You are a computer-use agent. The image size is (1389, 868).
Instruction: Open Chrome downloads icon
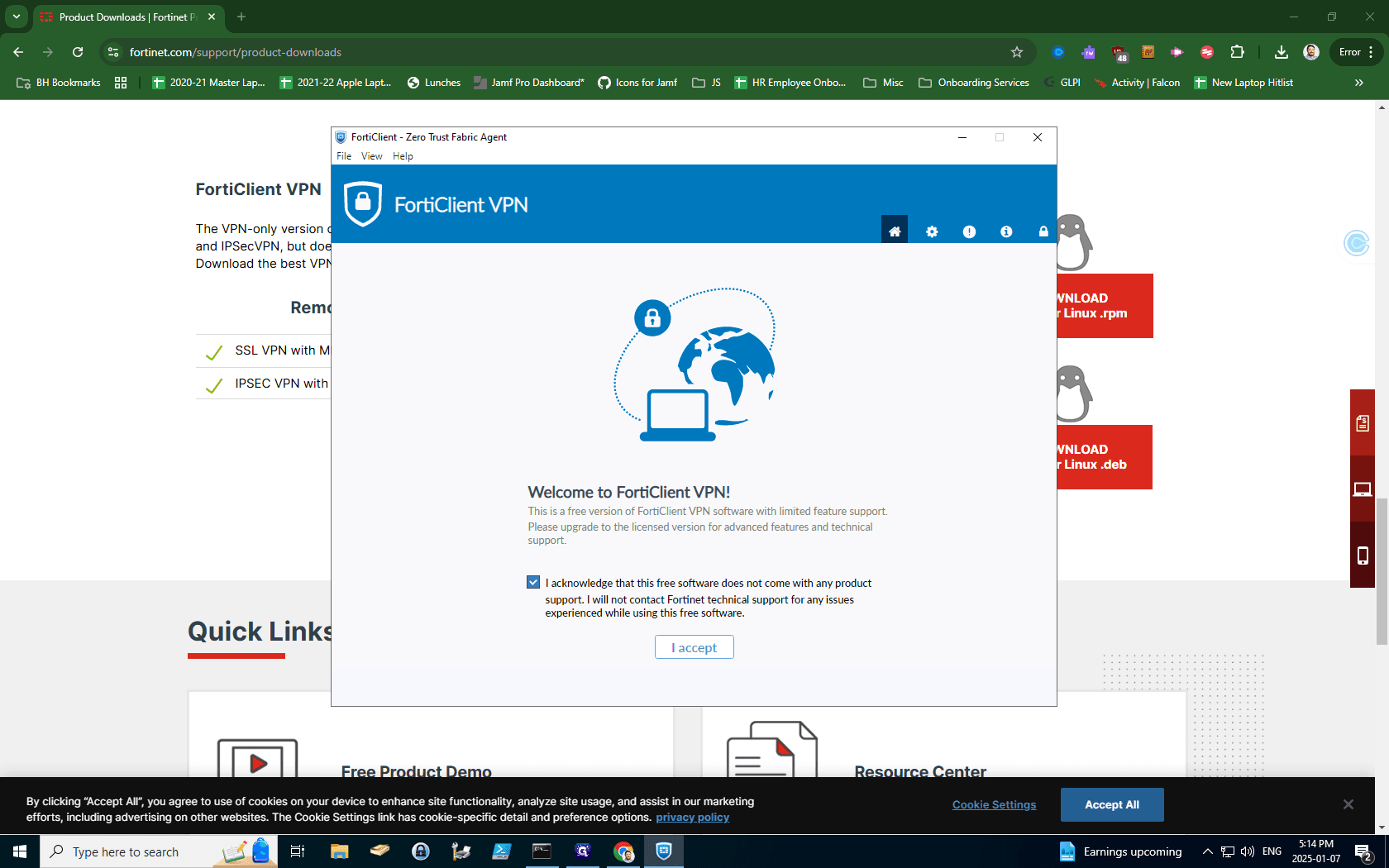[x=1281, y=52]
